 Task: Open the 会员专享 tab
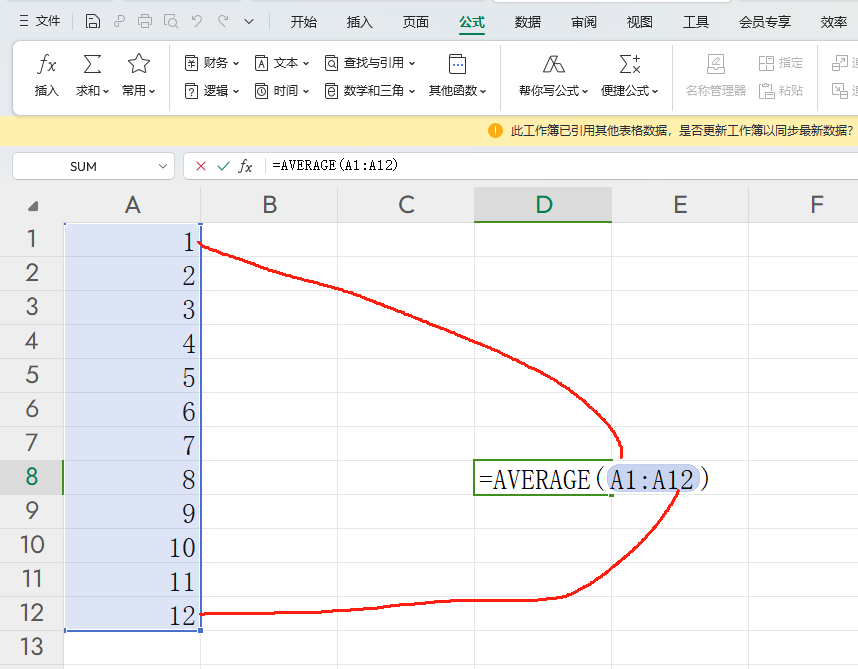coord(765,22)
